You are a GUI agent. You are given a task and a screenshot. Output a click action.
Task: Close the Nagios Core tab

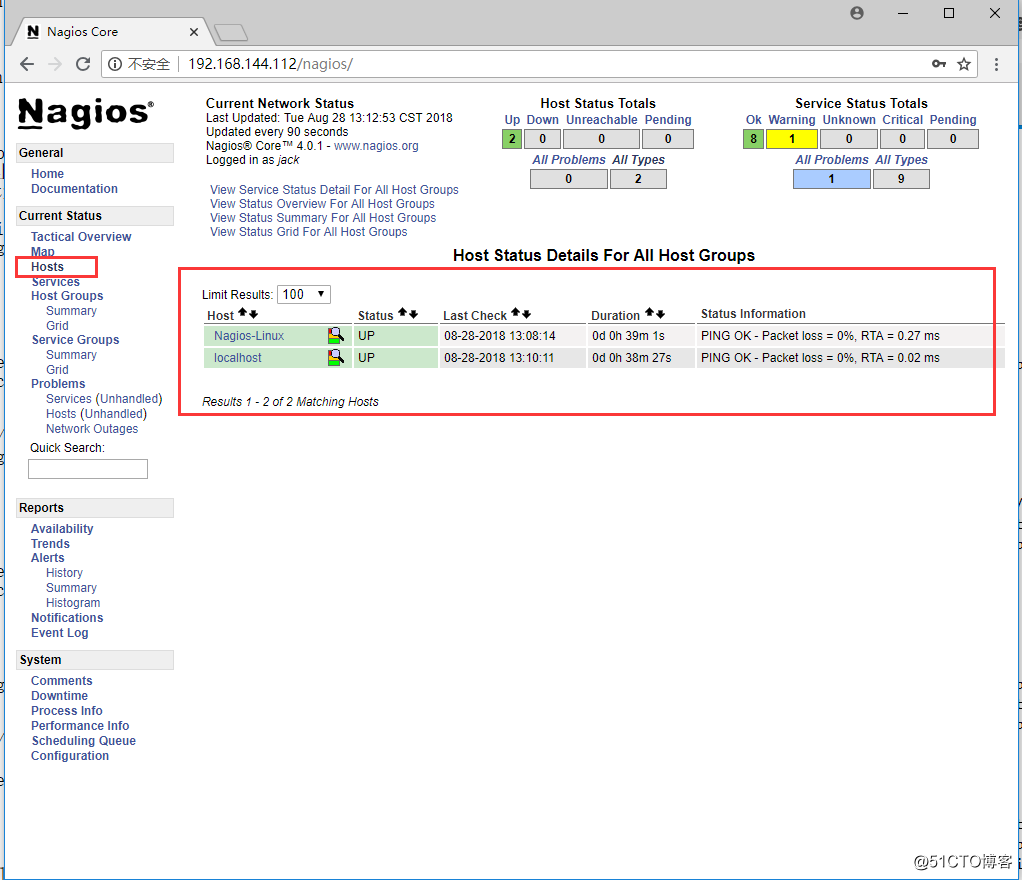point(194,32)
